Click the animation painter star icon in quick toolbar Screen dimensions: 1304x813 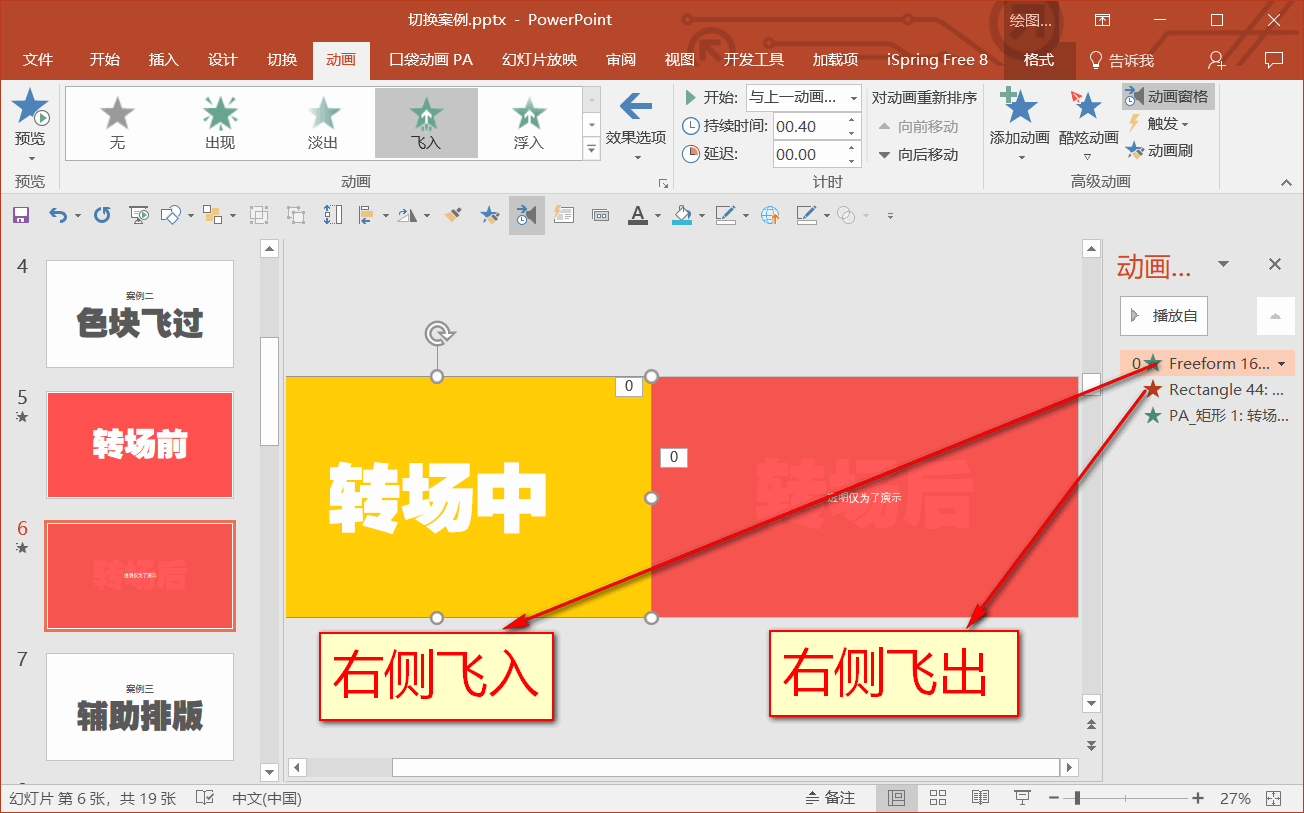tap(489, 215)
